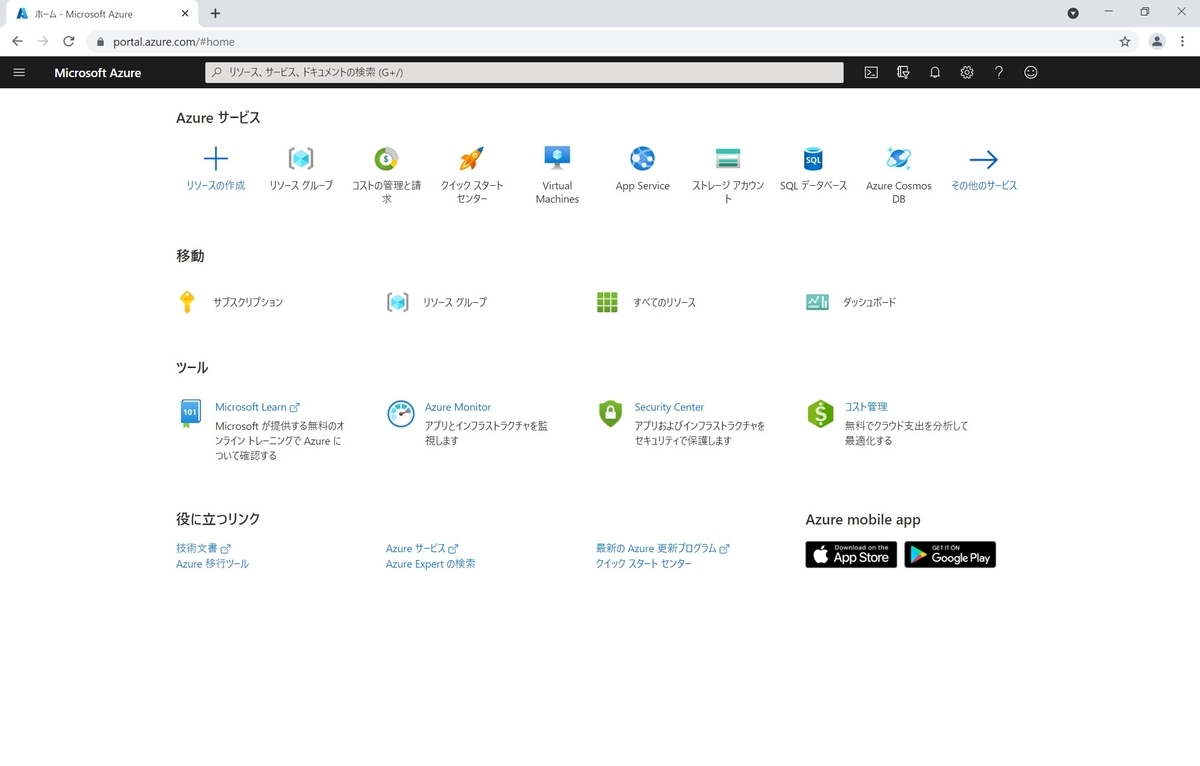Go to リソース グループ under 移動
The image size is (1200, 766).
pyautogui.click(x=437, y=302)
